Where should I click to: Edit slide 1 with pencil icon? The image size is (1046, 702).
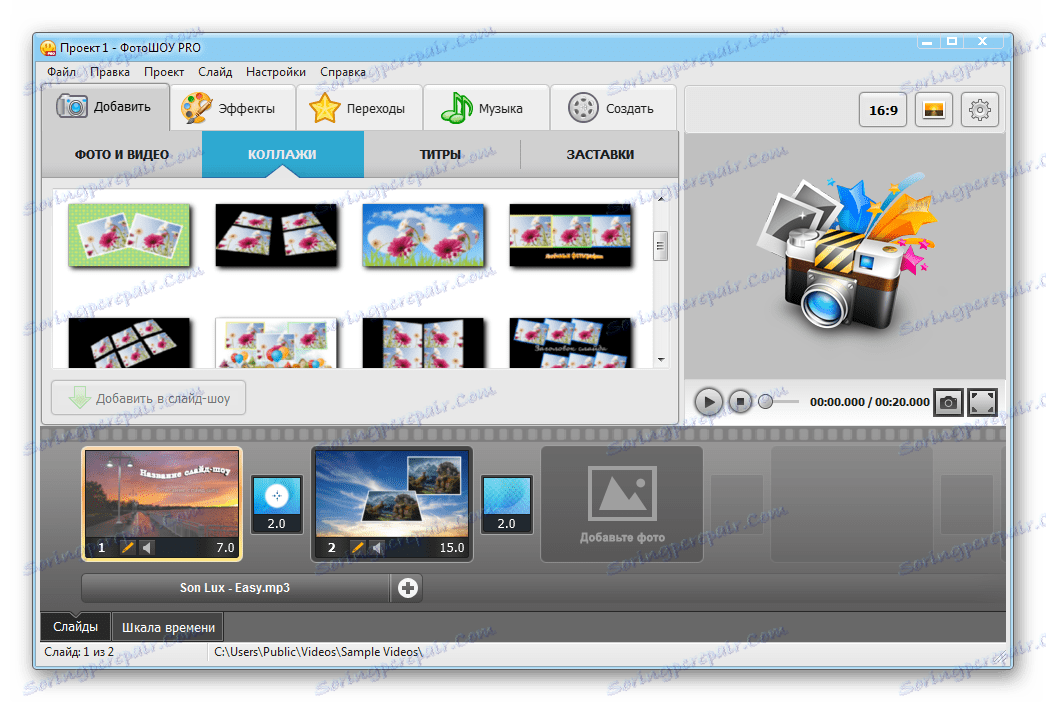pyautogui.click(x=127, y=547)
